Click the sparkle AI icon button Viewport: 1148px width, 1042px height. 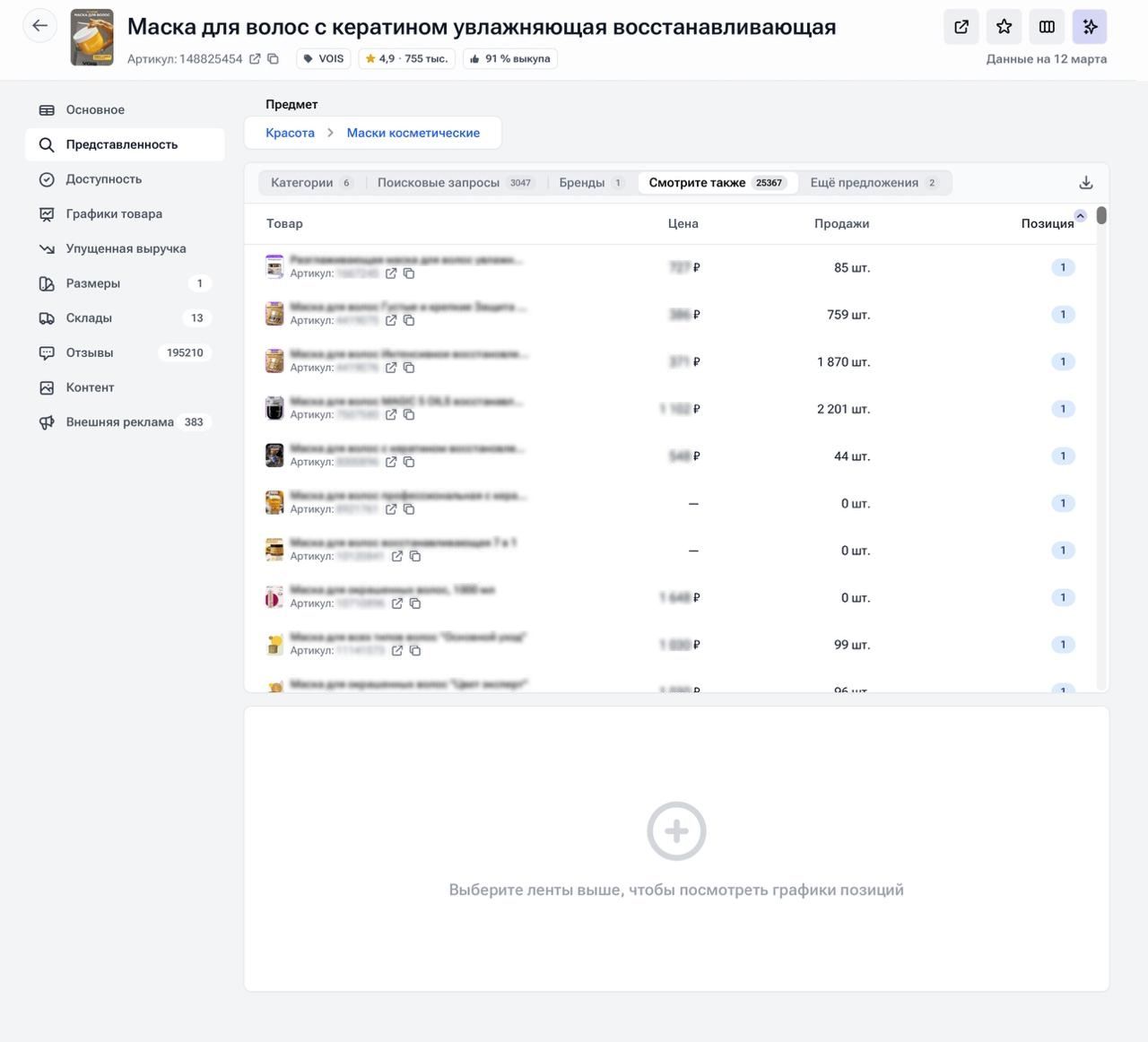pyautogui.click(x=1090, y=27)
